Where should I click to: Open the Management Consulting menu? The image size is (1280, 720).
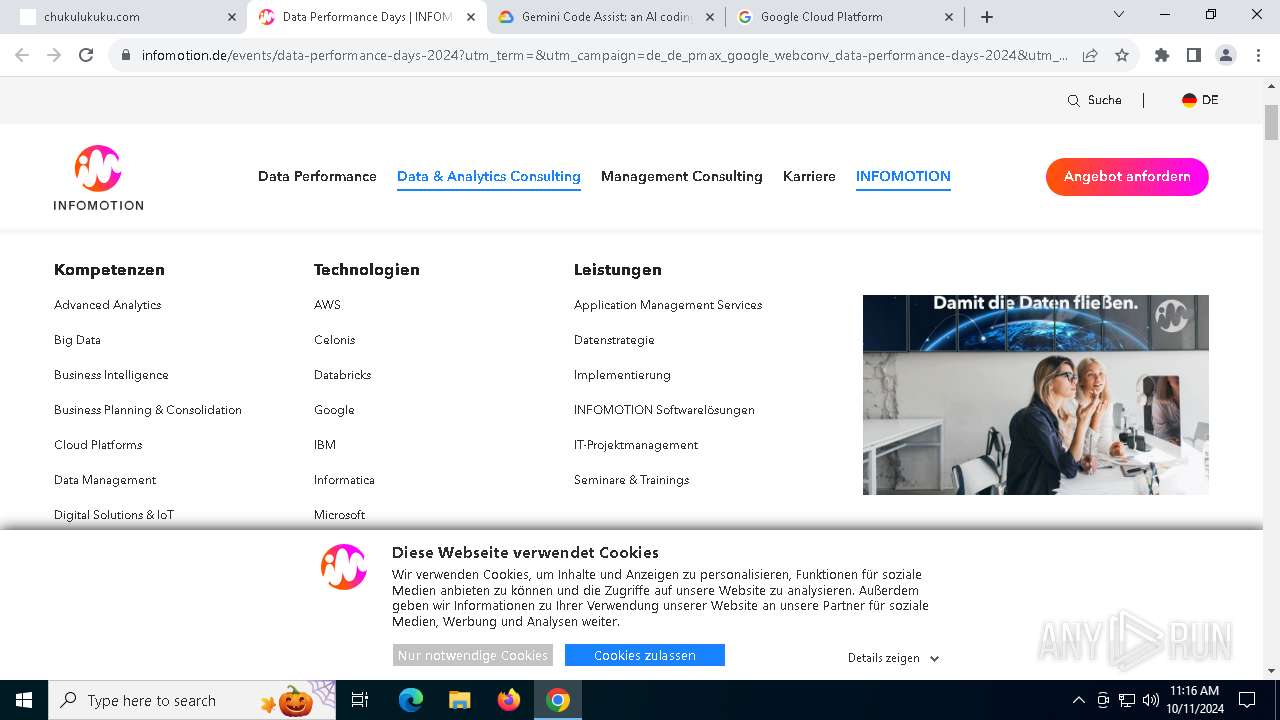682,177
